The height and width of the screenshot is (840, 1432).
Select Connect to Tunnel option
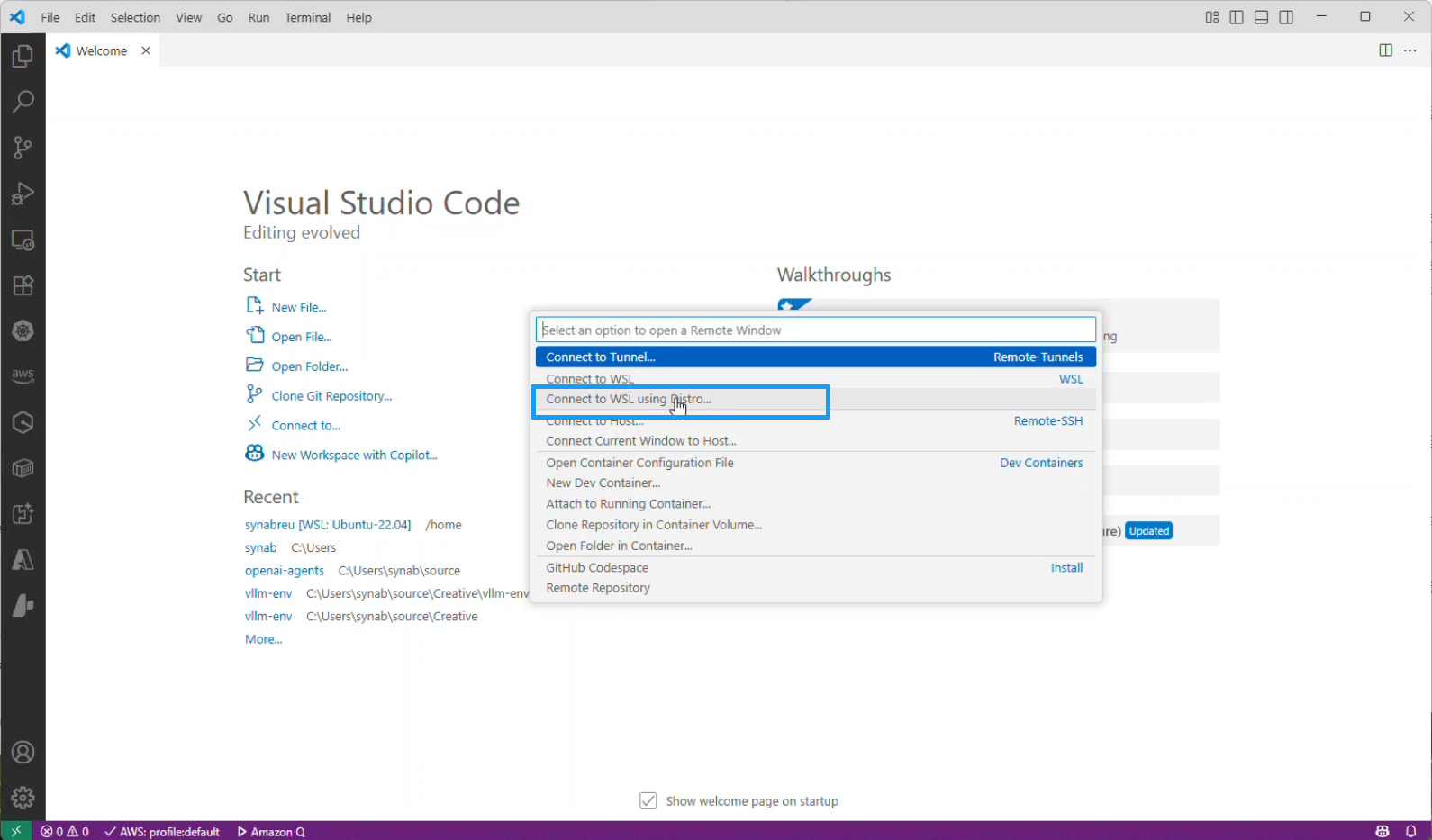pyautogui.click(x=816, y=357)
